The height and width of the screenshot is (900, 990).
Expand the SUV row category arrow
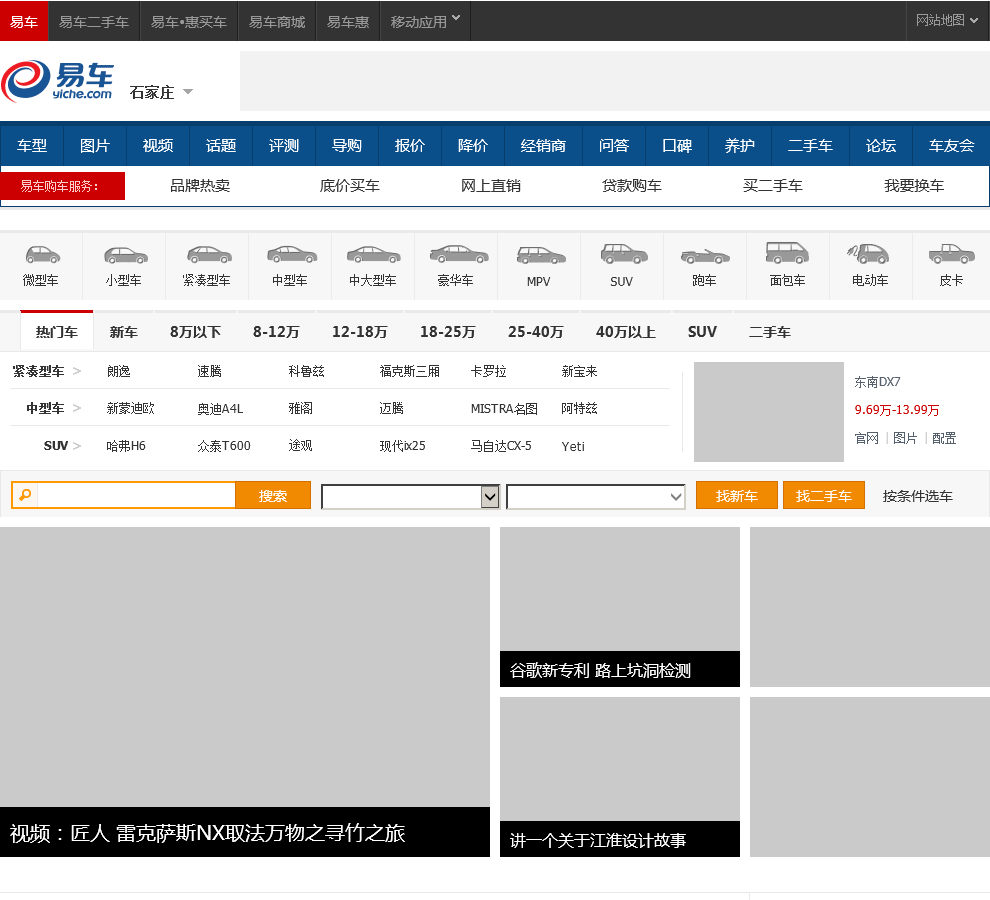(x=77, y=445)
